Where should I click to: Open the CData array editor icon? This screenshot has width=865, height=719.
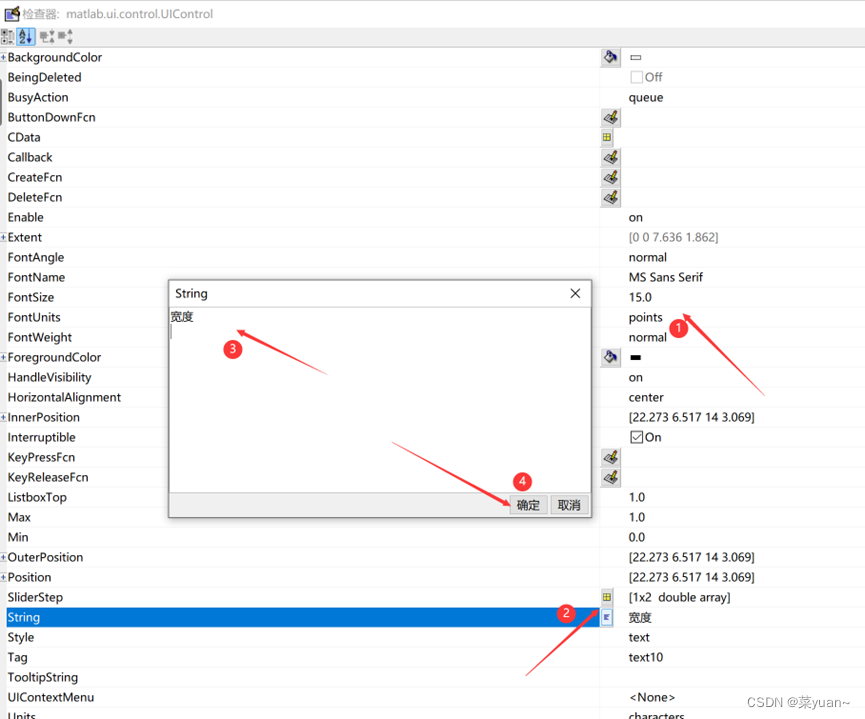click(607, 137)
